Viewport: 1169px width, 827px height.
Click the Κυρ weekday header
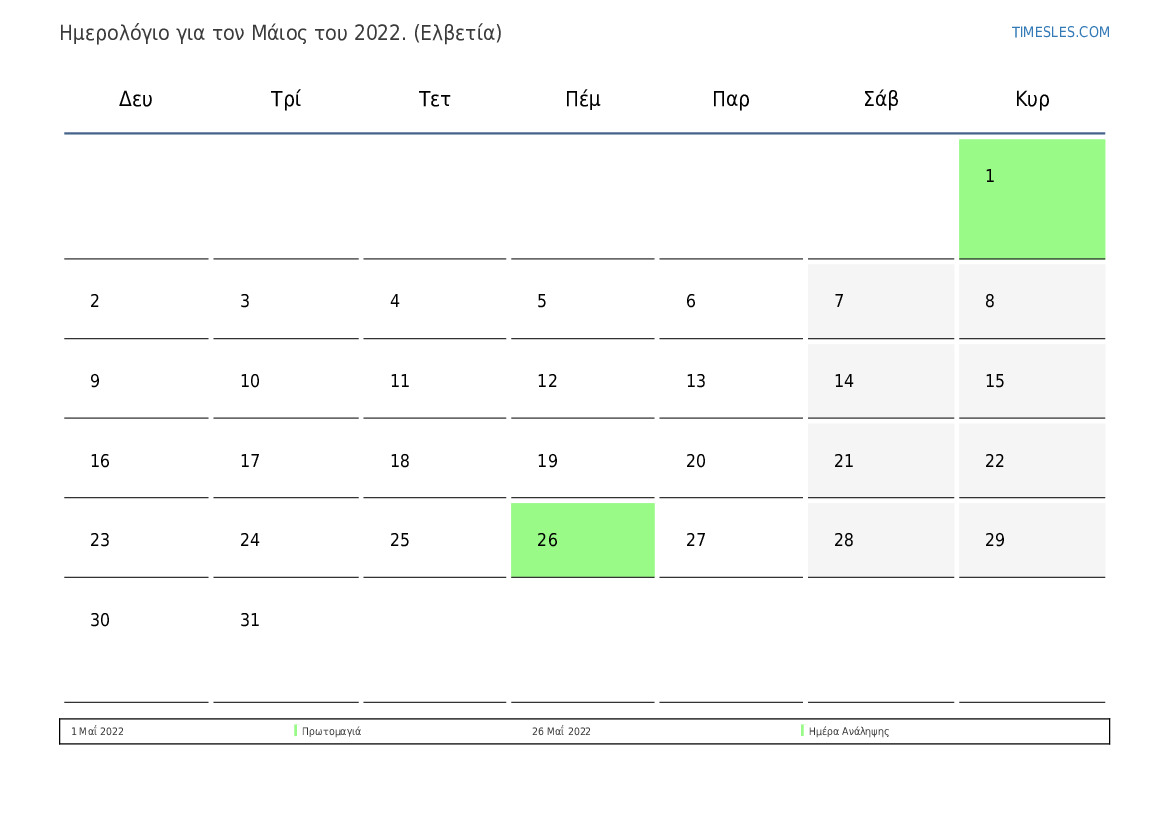(1032, 99)
